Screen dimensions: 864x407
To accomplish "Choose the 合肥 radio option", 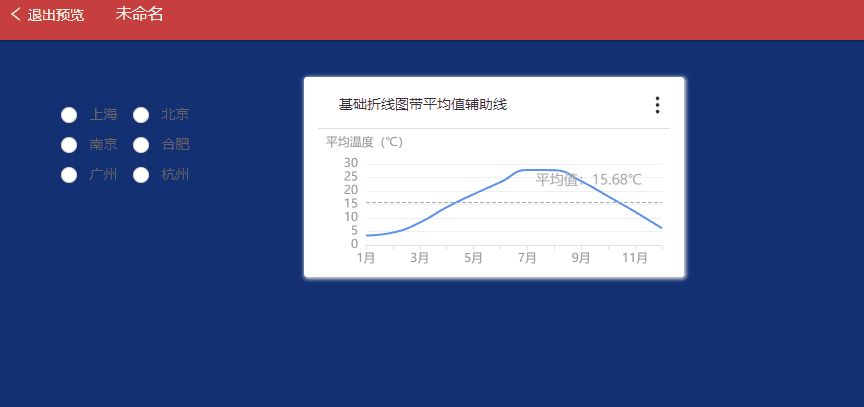I will click(x=141, y=145).
